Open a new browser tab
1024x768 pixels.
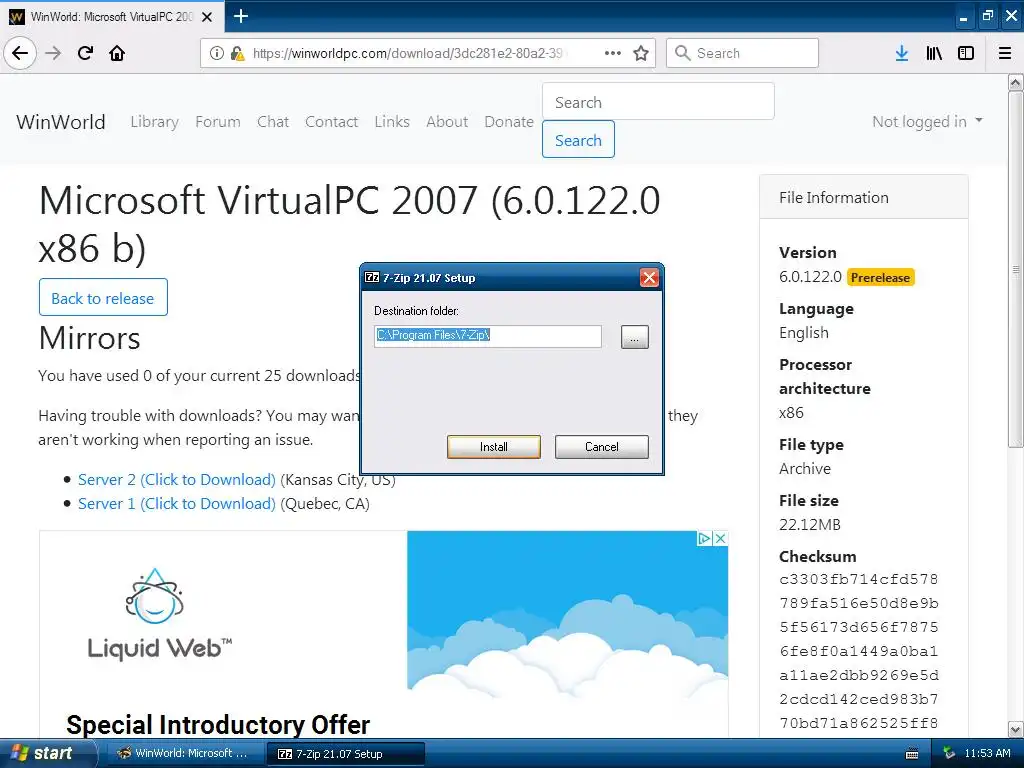pos(240,16)
